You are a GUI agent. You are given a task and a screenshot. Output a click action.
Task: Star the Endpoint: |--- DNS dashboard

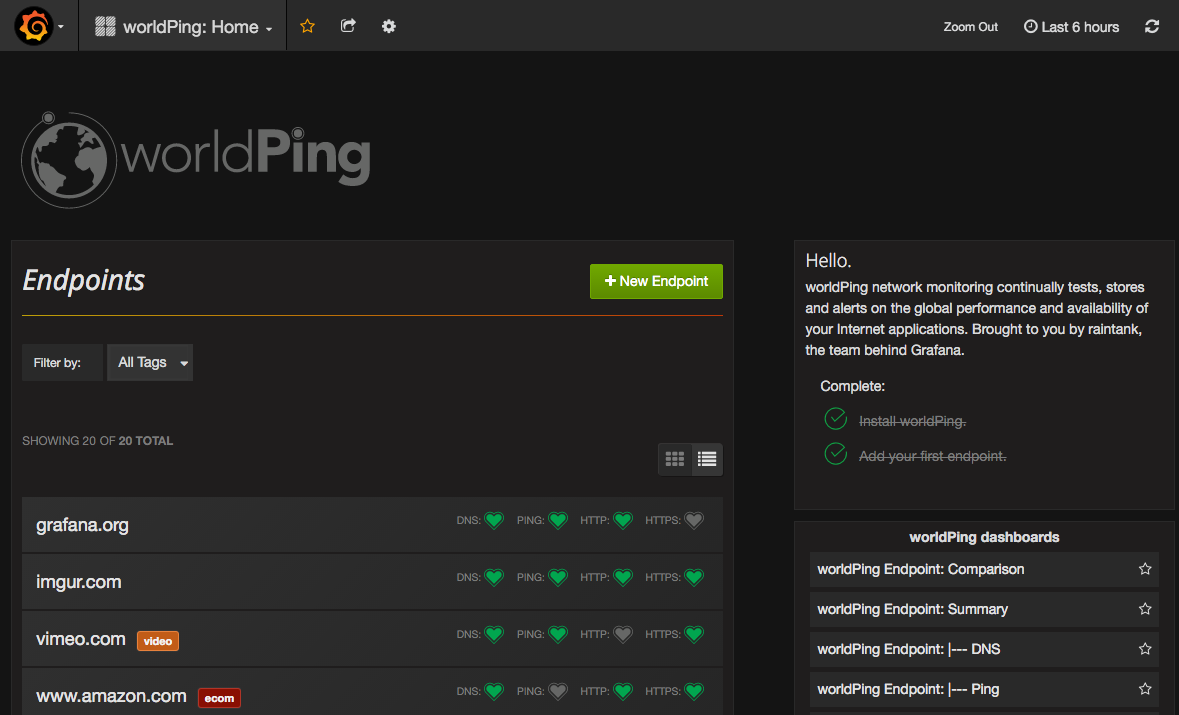point(1144,649)
